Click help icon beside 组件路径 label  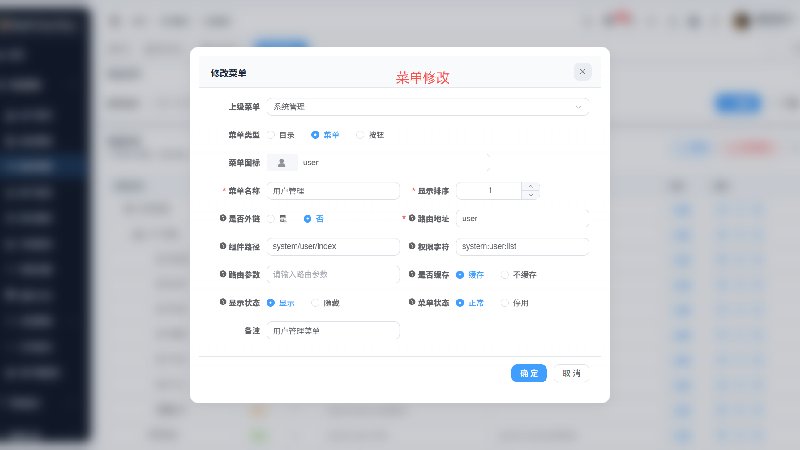(x=223, y=246)
